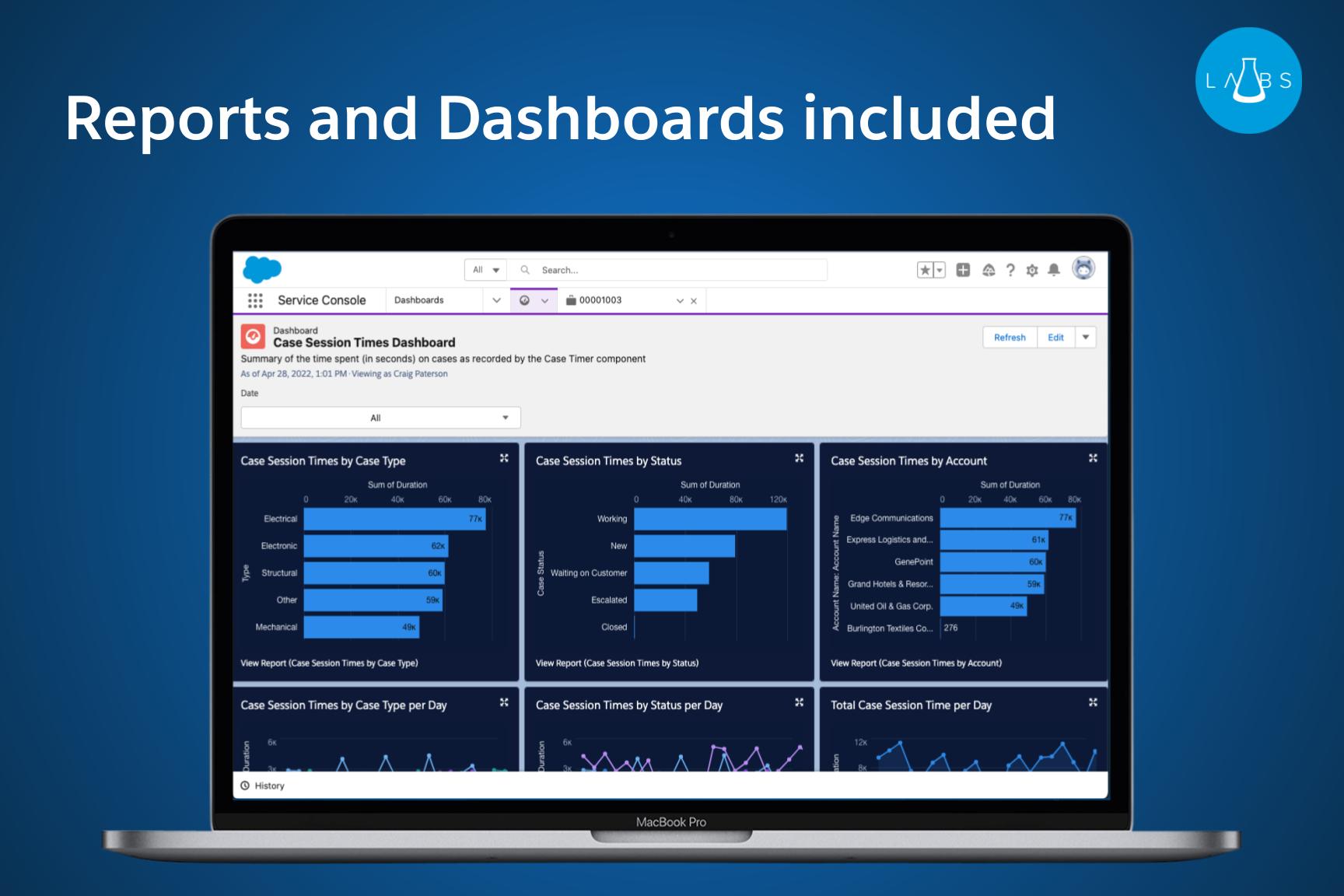Open Help with the question mark icon

coord(1010,270)
